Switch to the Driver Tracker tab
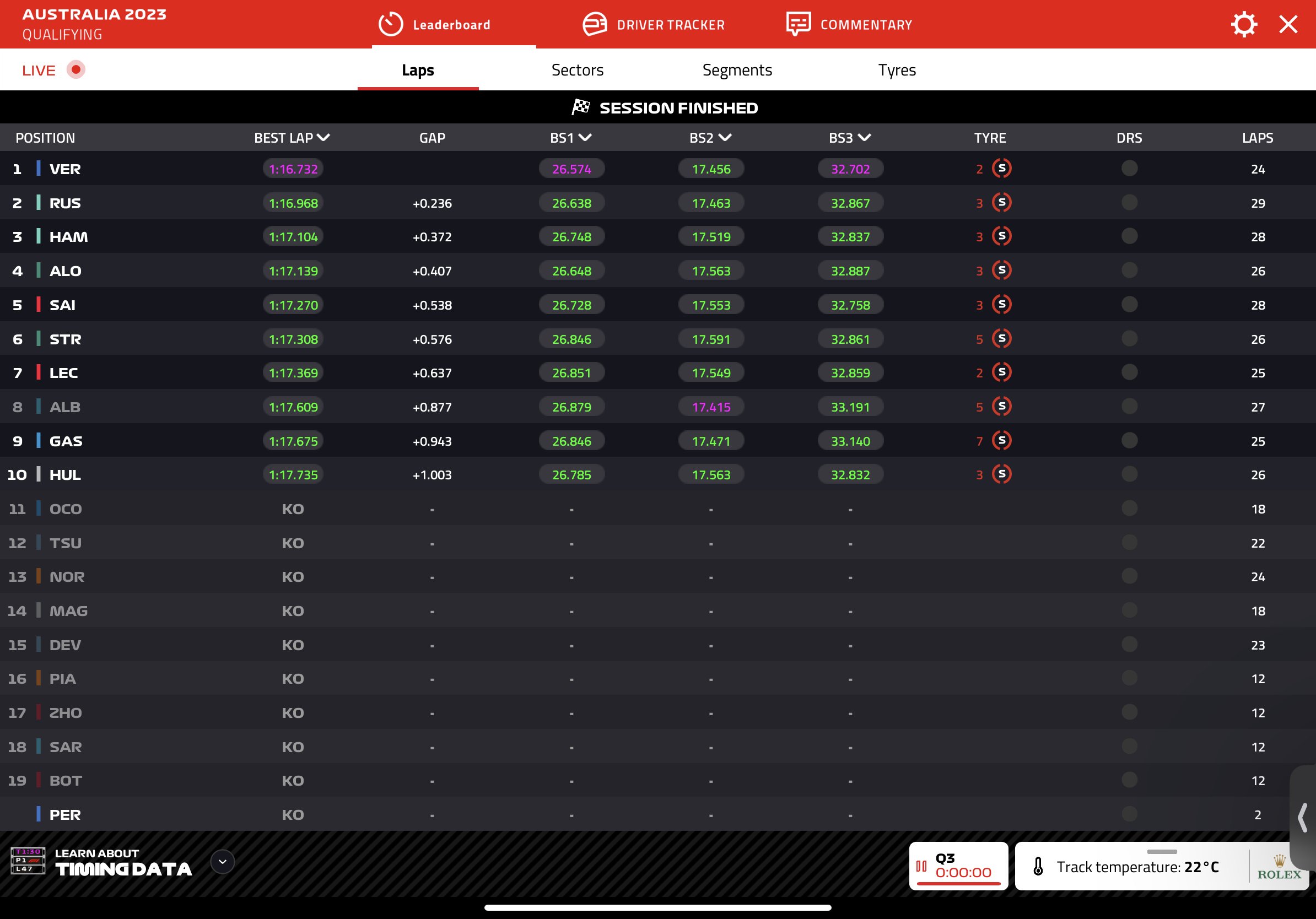 654,25
